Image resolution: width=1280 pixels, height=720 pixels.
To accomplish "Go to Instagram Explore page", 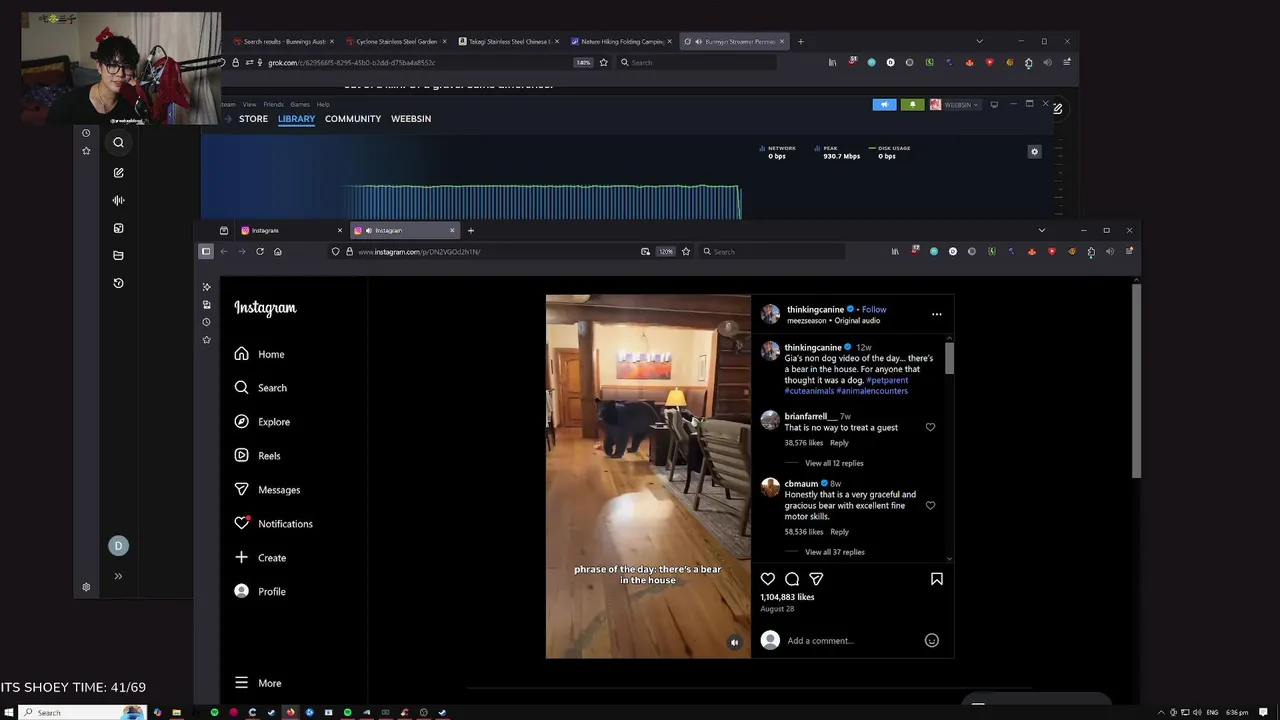I will pyautogui.click(x=262, y=422).
